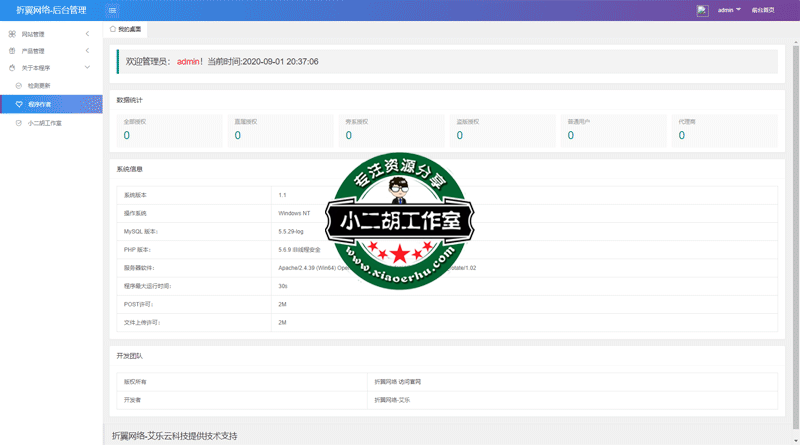This screenshot has width=800, height=445.
Task: Click the 产品管理 box icon
Action: (x=12, y=51)
